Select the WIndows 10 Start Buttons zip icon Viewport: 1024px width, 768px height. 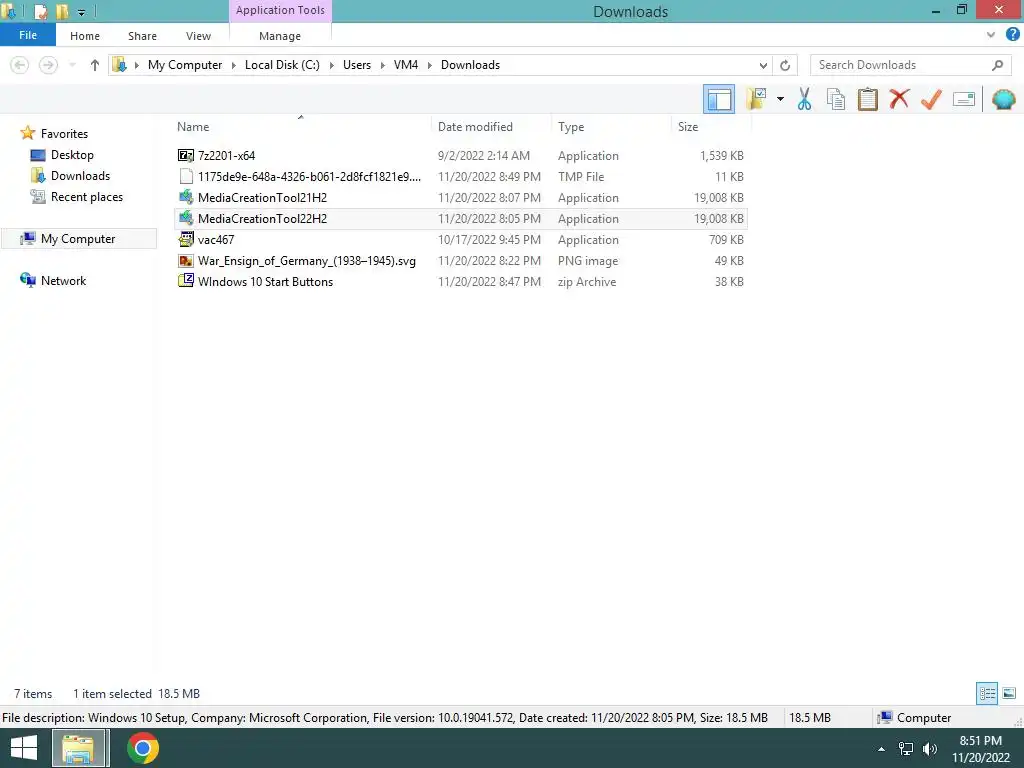(x=186, y=281)
